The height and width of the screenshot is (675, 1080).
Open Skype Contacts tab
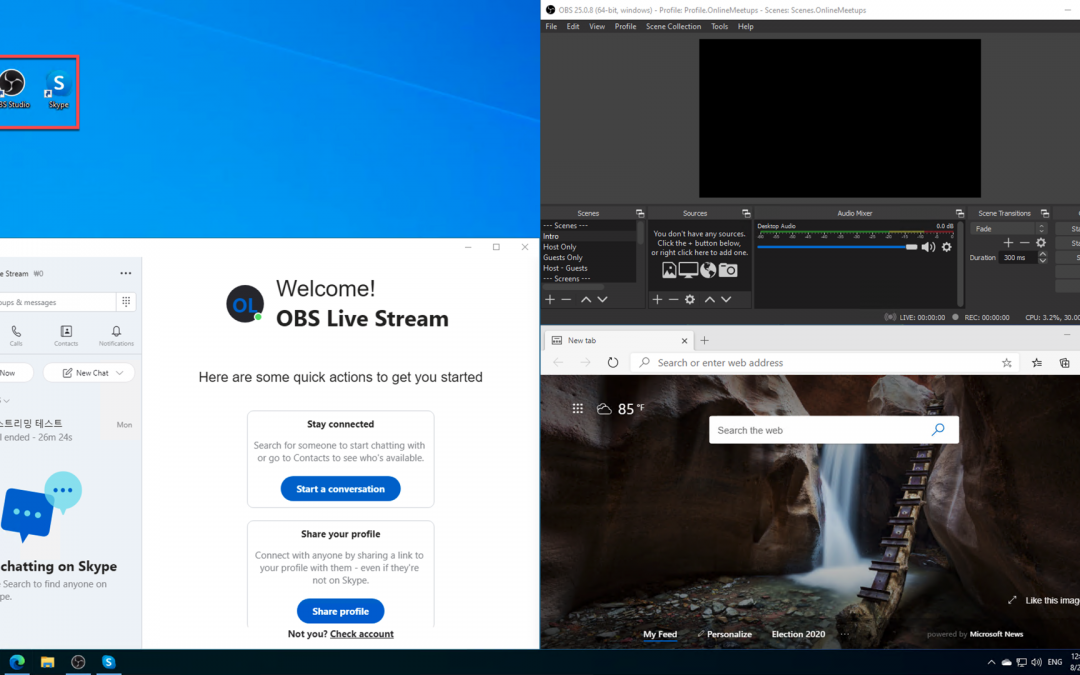(66, 336)
